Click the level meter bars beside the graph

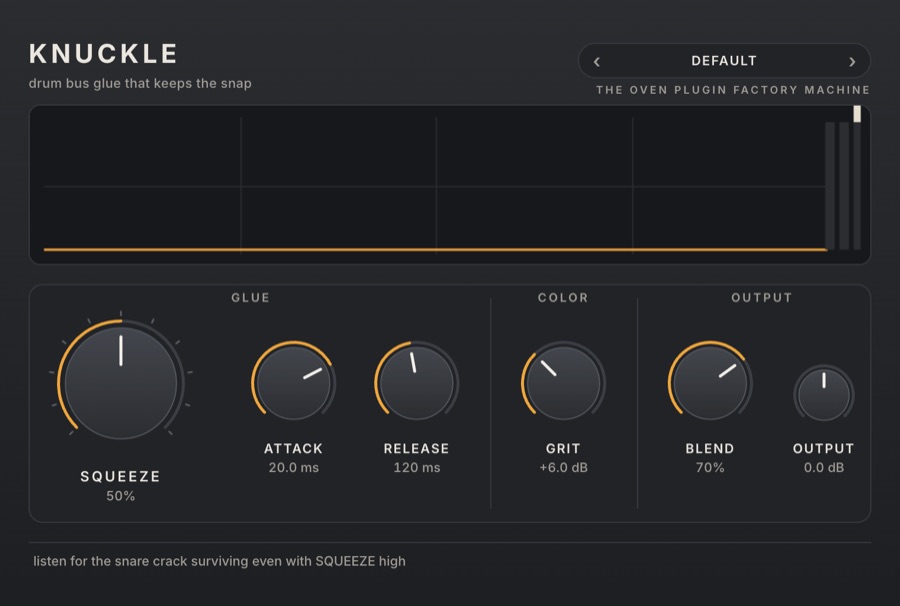tap(843, 186)
